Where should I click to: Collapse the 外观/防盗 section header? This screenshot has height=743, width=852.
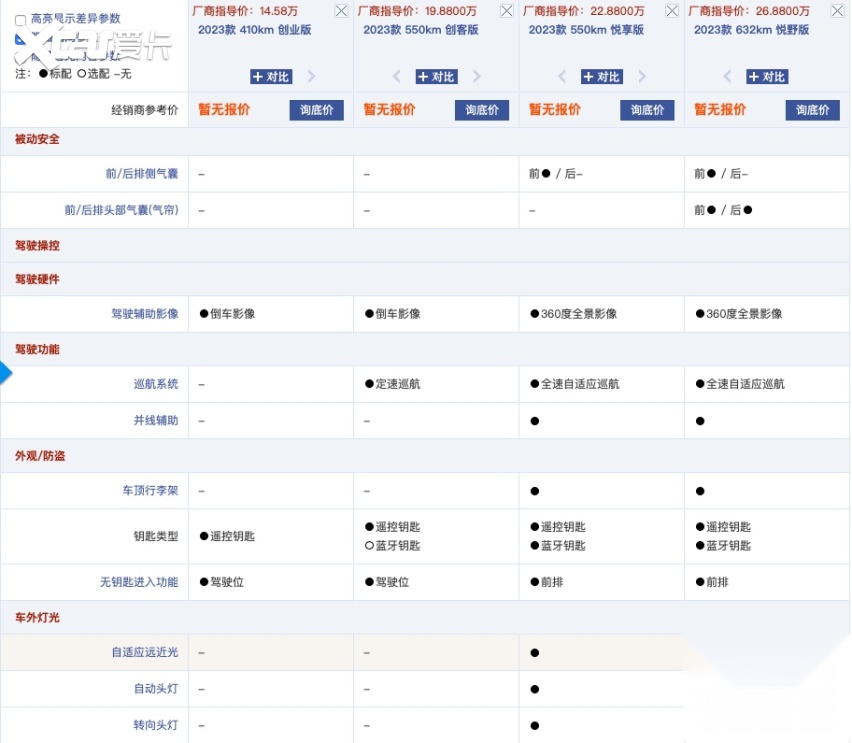tap(40, 456)
